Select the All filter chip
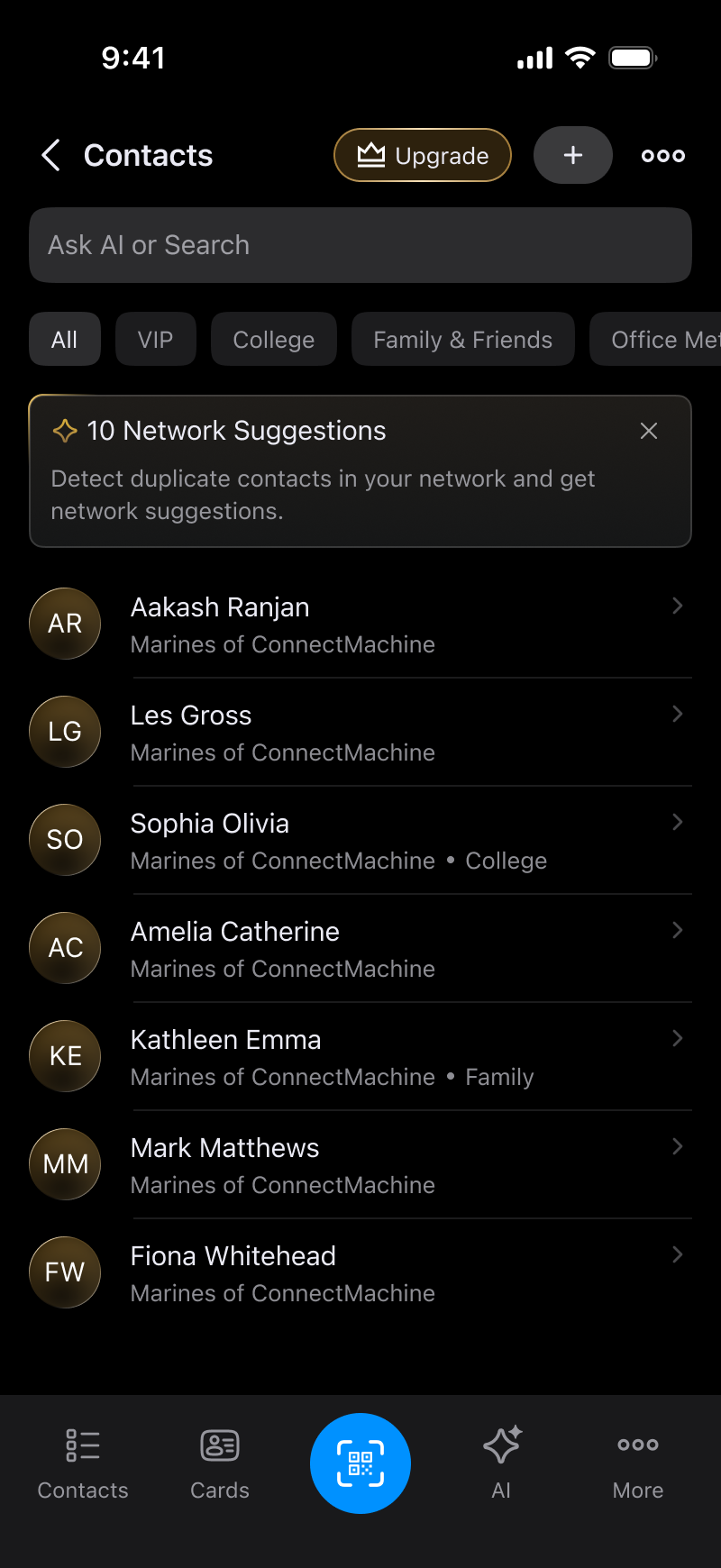Viewport: 721px width, 1568px height. (64, 340)
